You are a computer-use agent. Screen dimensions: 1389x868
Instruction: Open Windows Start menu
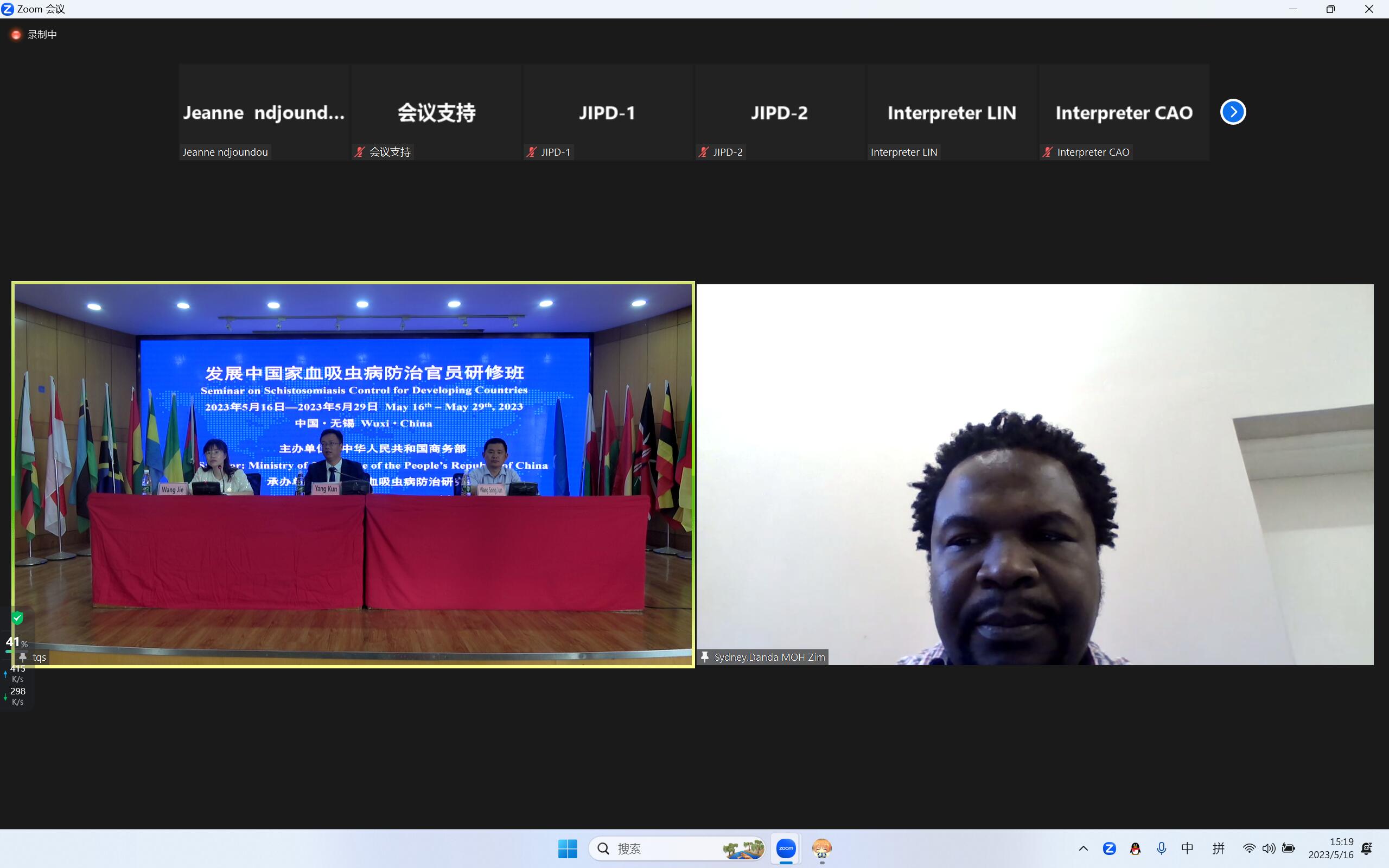coord(568,848)
